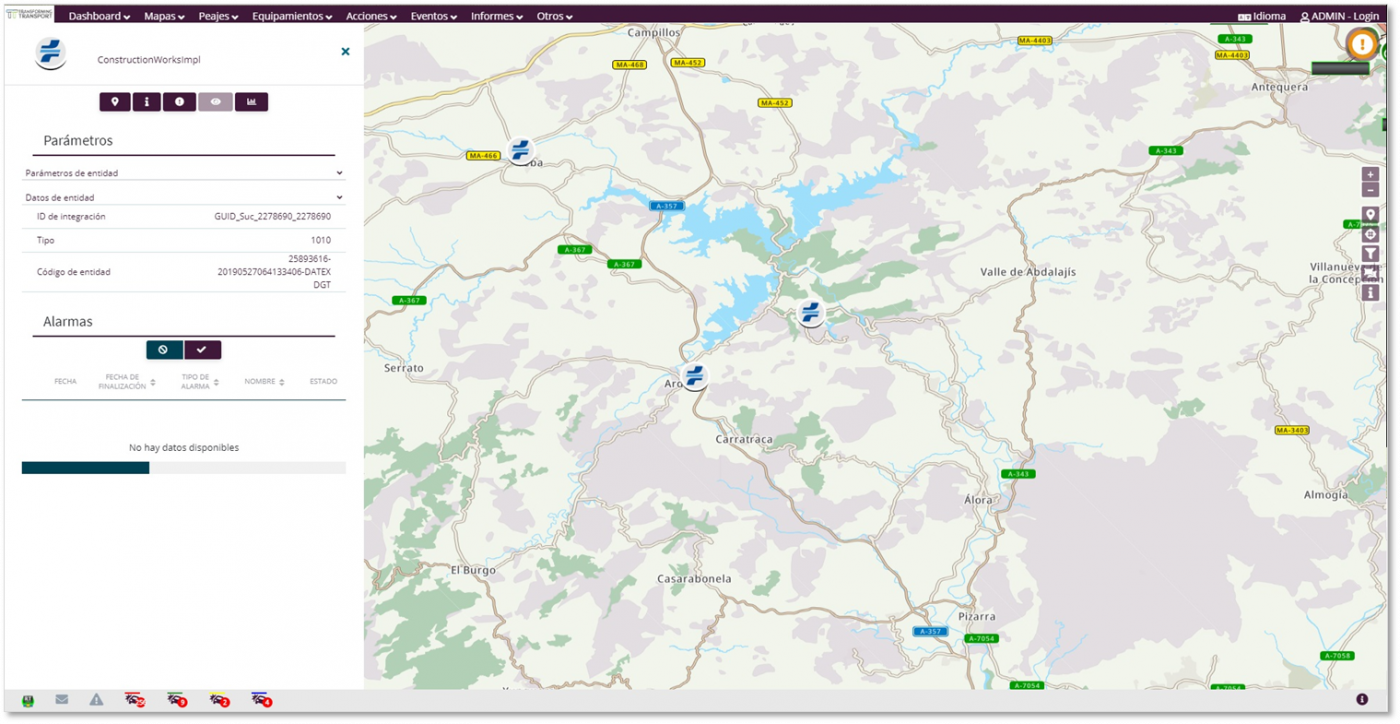
Task: Zoom out the map with minus button
Action: click(x=1371, y=190)
